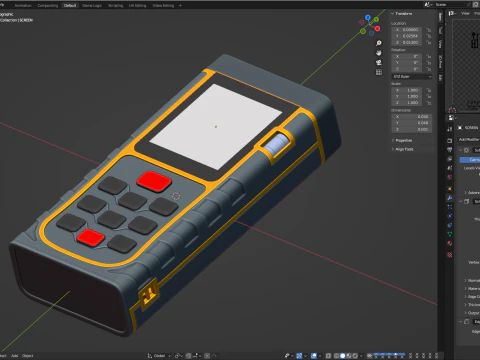Select material preview viewport shading
The image size is (480, 360).
[349, 356]
